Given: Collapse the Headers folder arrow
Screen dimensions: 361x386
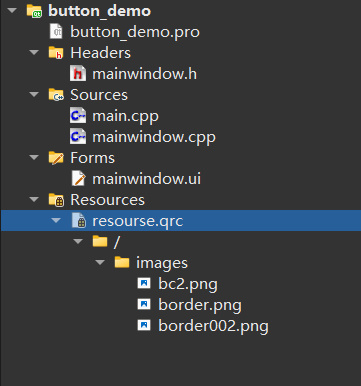Looking at the screenshot, I should [x=34, y=52].
